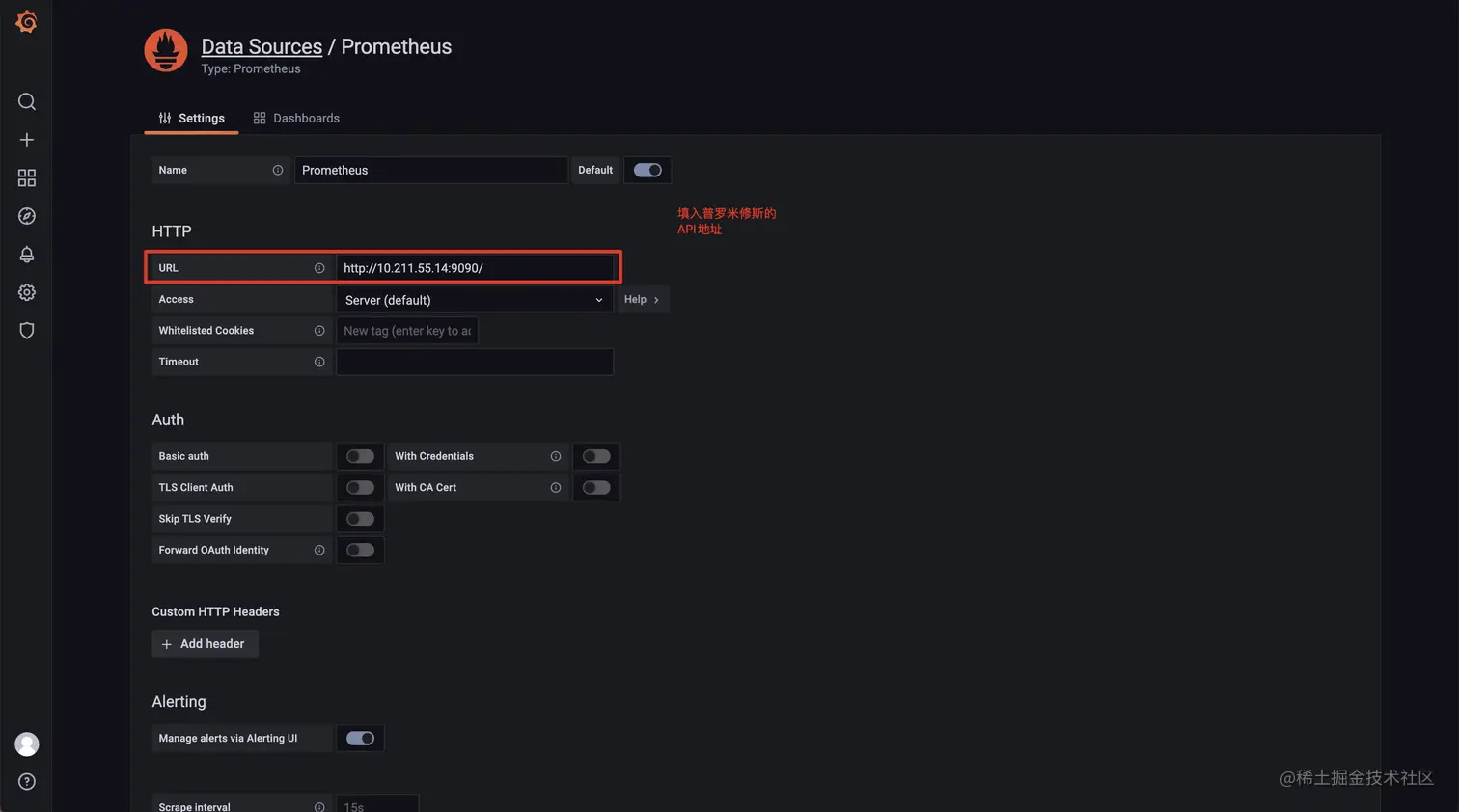Image resolution: width=1459 pixels, height=812 pixels.
Task: Disable the Default data source toggle
Action: pos(647,170)
